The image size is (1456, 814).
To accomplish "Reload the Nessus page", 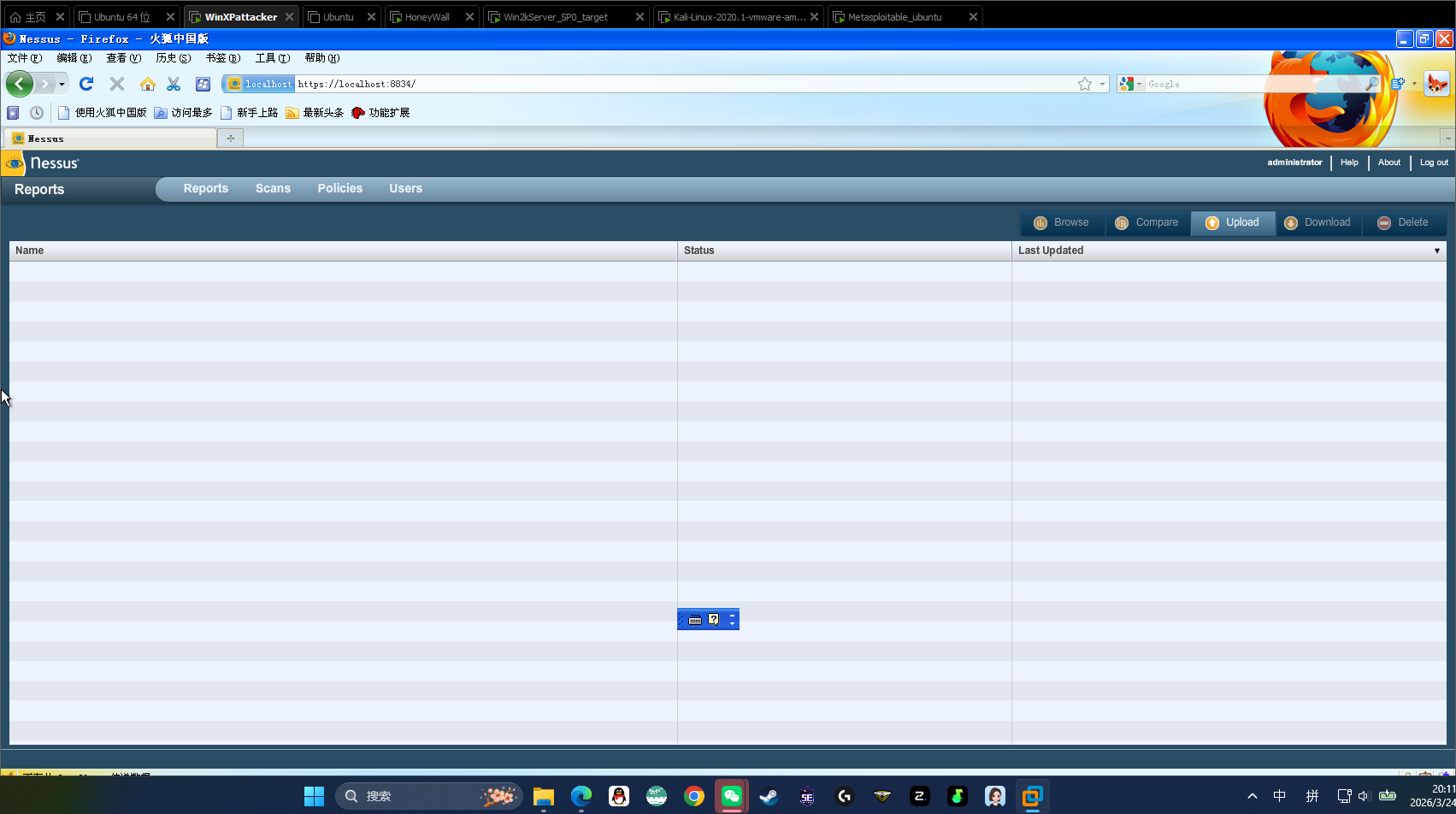I will coord(86,84).
